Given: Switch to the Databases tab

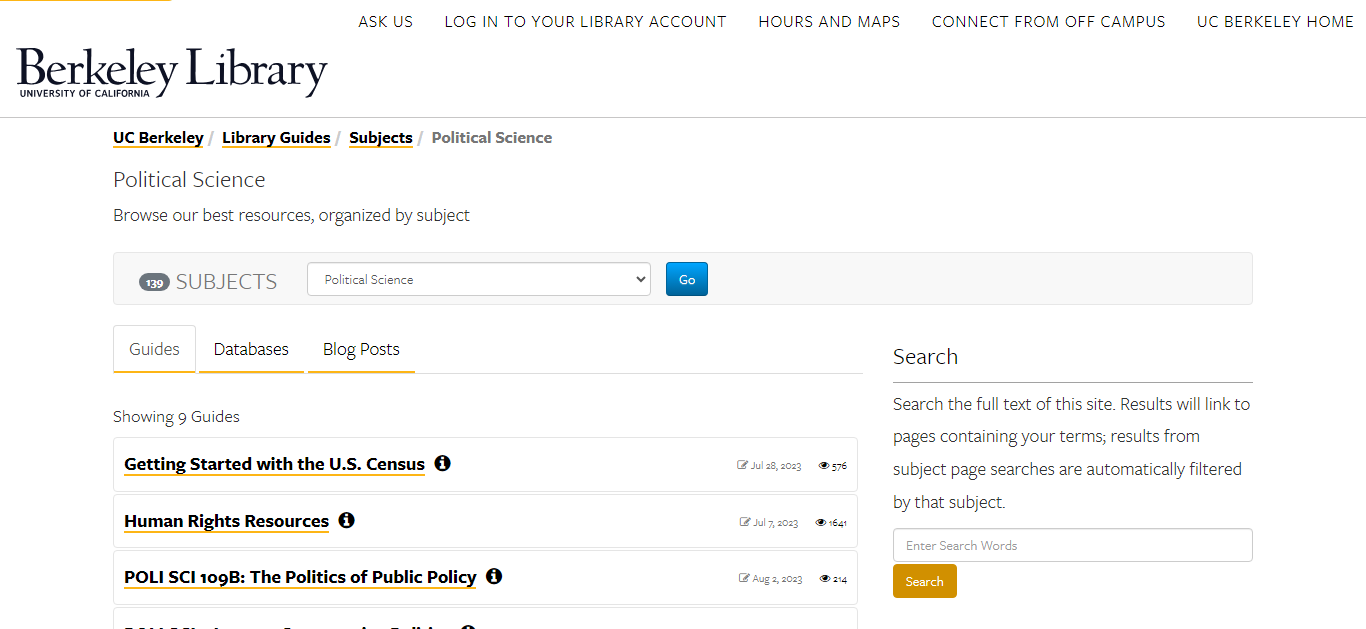Looking at the screenshot, I should pos(251,349).
